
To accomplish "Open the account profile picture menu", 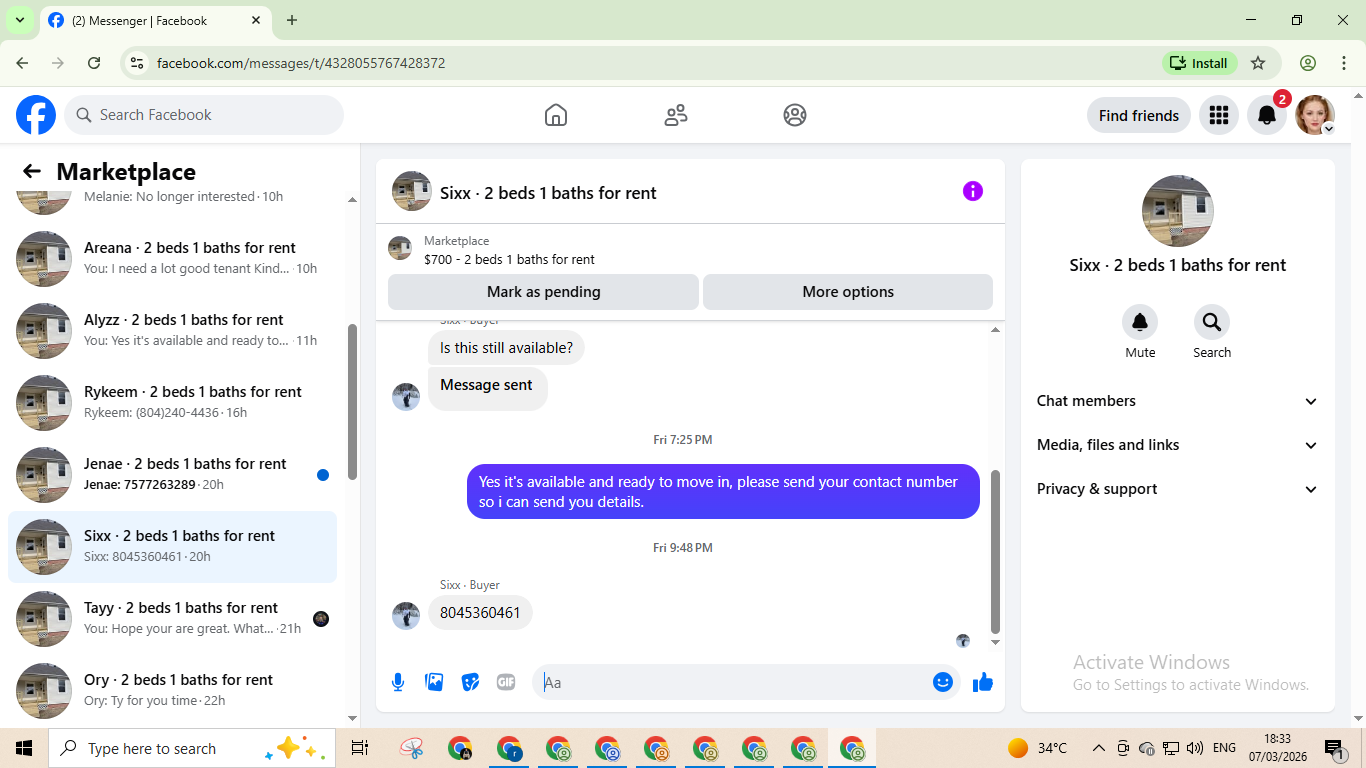I will tap(1315, 115).
